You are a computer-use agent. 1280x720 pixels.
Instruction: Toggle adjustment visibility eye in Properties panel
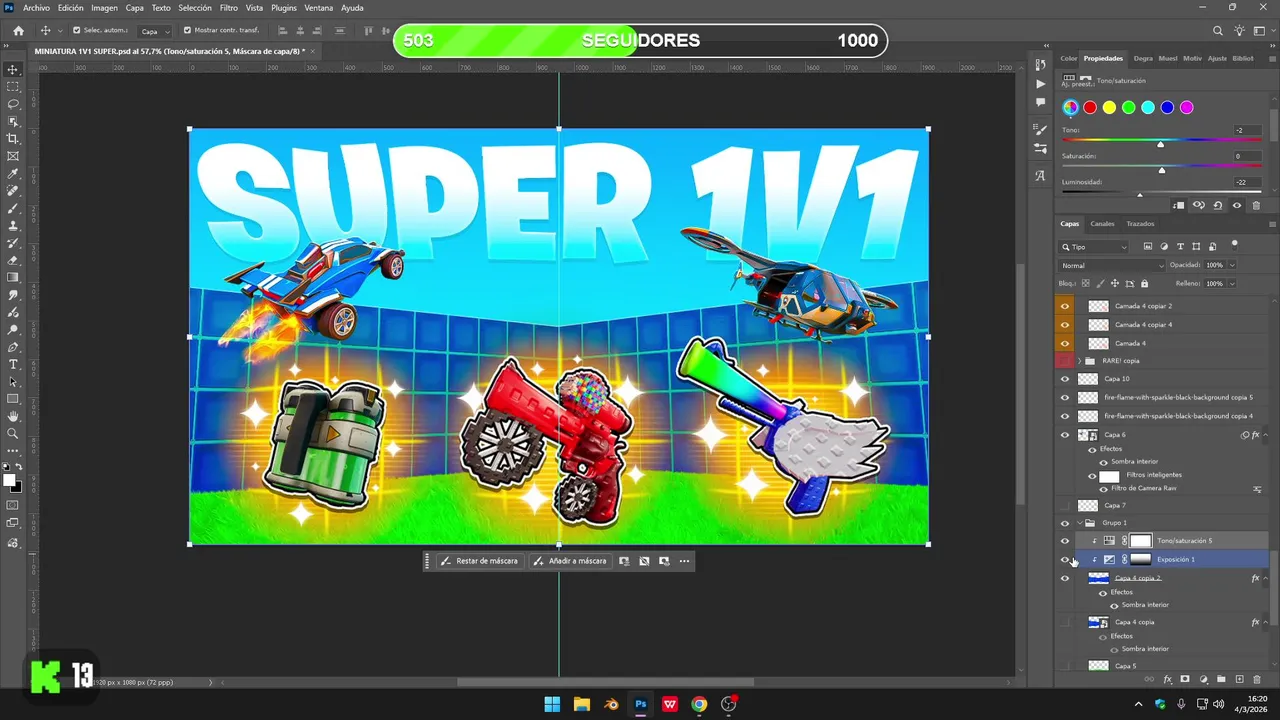tap(1237, 205)
